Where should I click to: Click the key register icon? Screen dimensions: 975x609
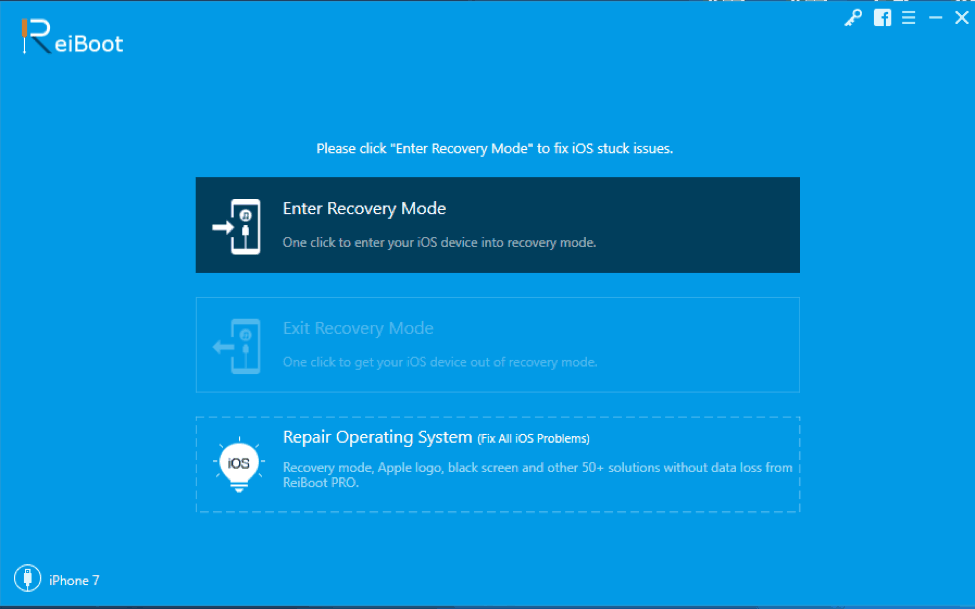(x=853, y=18)
